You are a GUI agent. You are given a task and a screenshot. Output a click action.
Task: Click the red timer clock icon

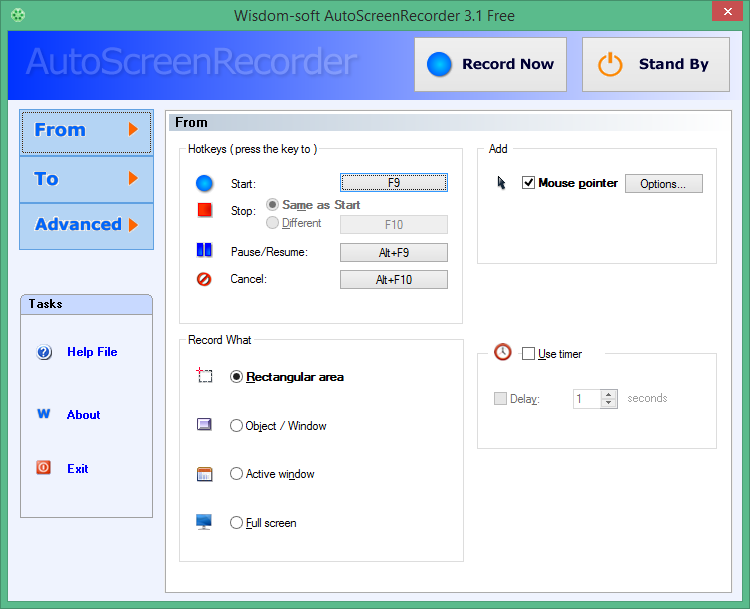(x=502, y=352)
